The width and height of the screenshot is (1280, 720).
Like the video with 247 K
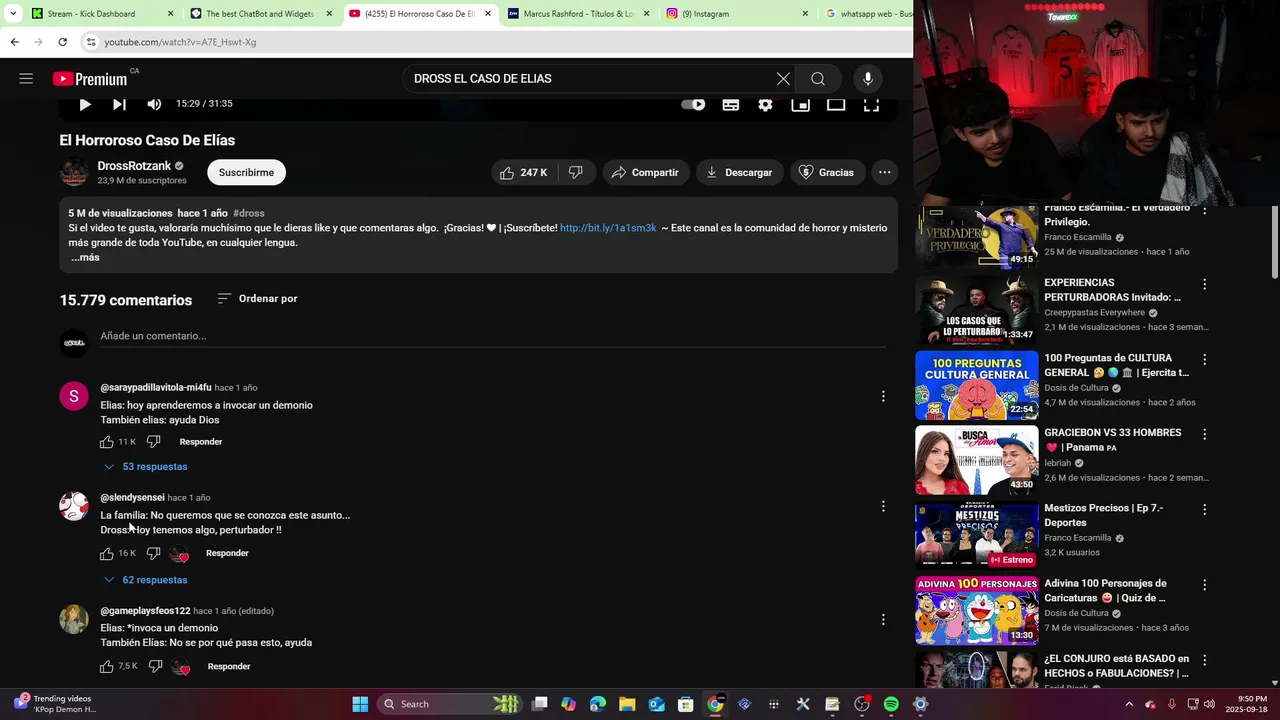[524, 173]
